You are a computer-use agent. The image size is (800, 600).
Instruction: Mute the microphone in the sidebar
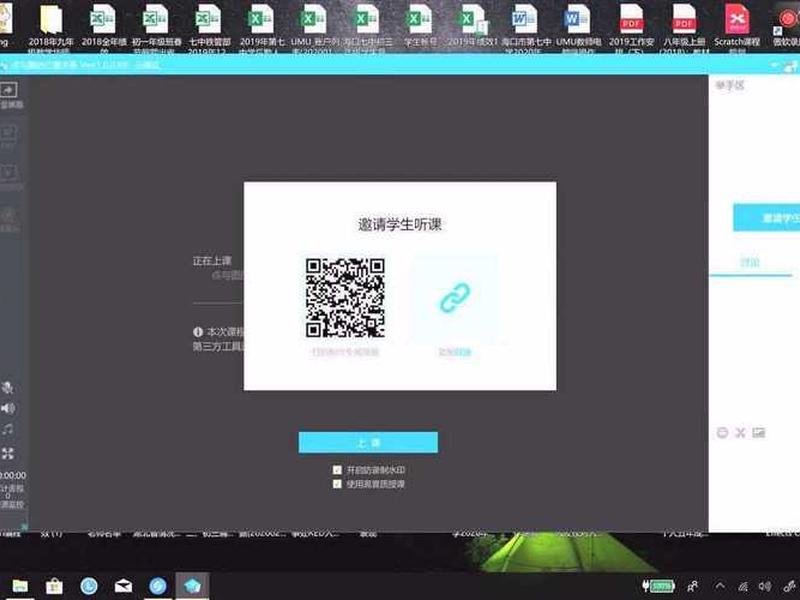[7, 388]
